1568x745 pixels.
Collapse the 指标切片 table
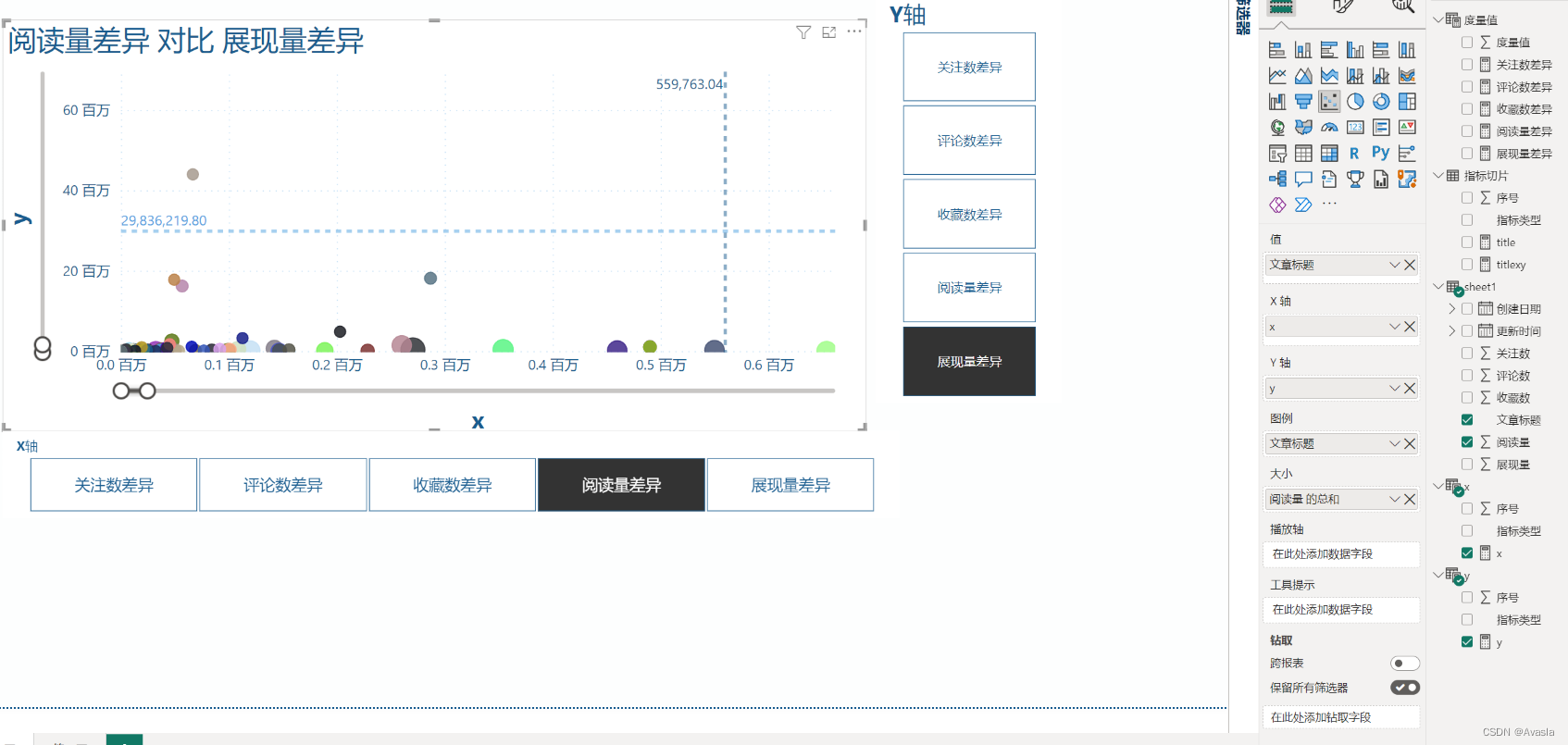pos(1438,175)
